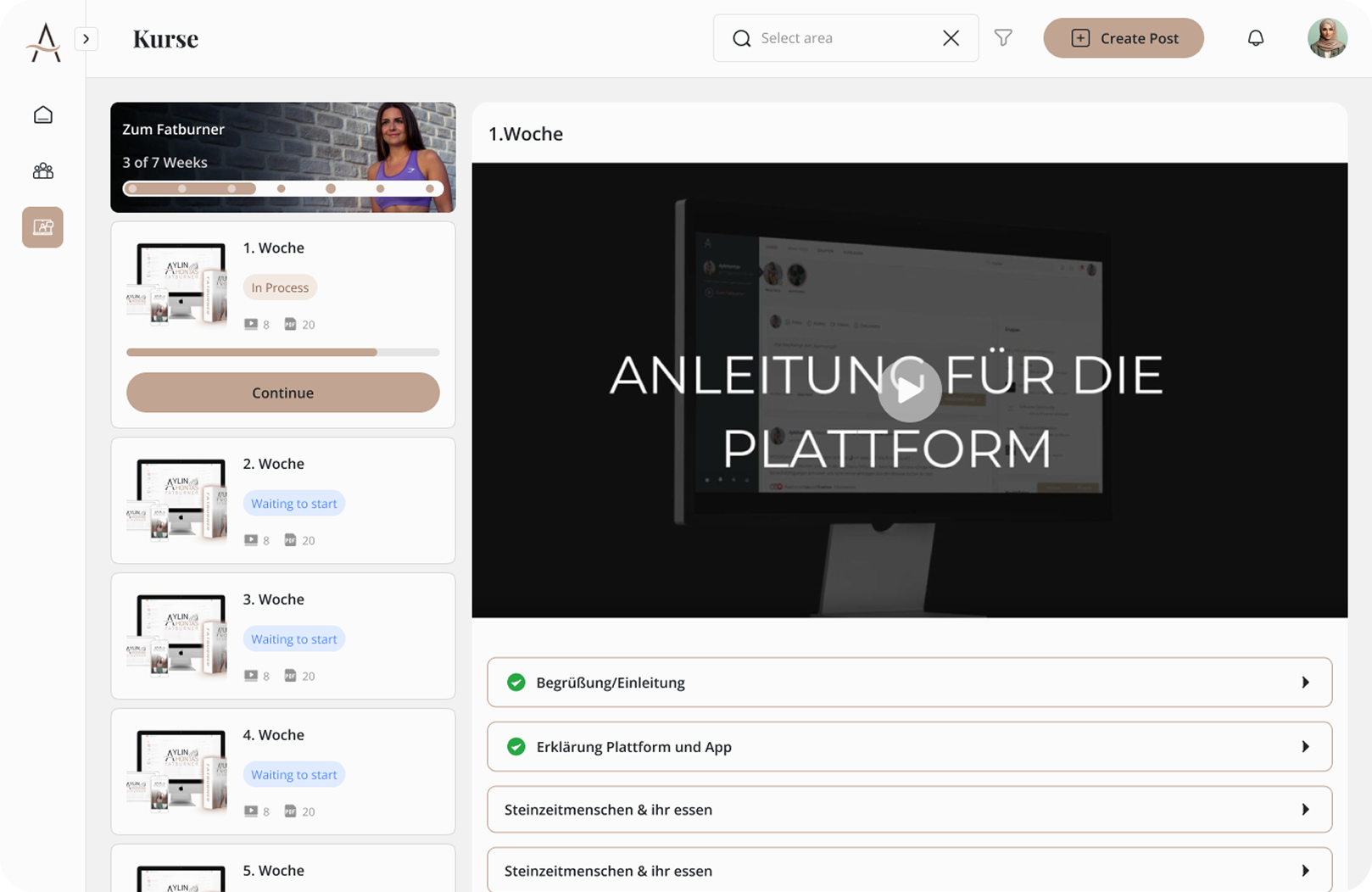Expand the sidebar with the arrow button
The height and width of the screenshot is (892, 1372).
coord(86,39)
